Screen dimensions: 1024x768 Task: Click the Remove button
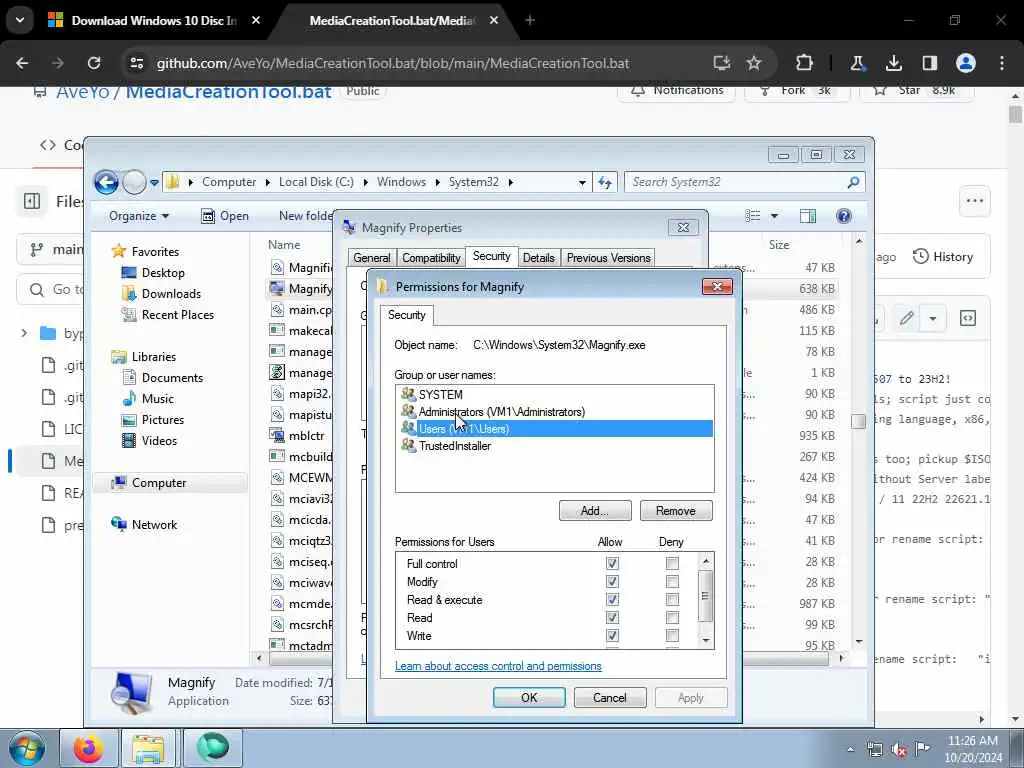click(x=676, y=511)
